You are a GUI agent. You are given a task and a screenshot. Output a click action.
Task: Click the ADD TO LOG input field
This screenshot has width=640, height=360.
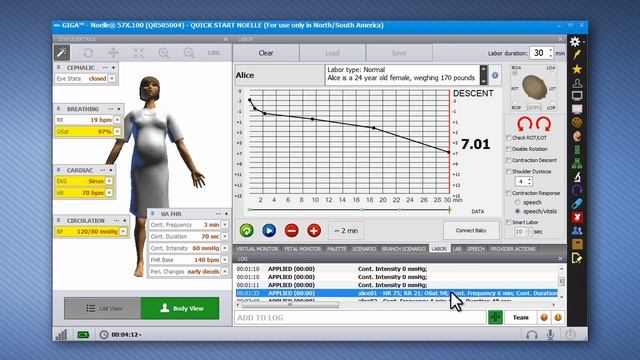tap(360, 318)
